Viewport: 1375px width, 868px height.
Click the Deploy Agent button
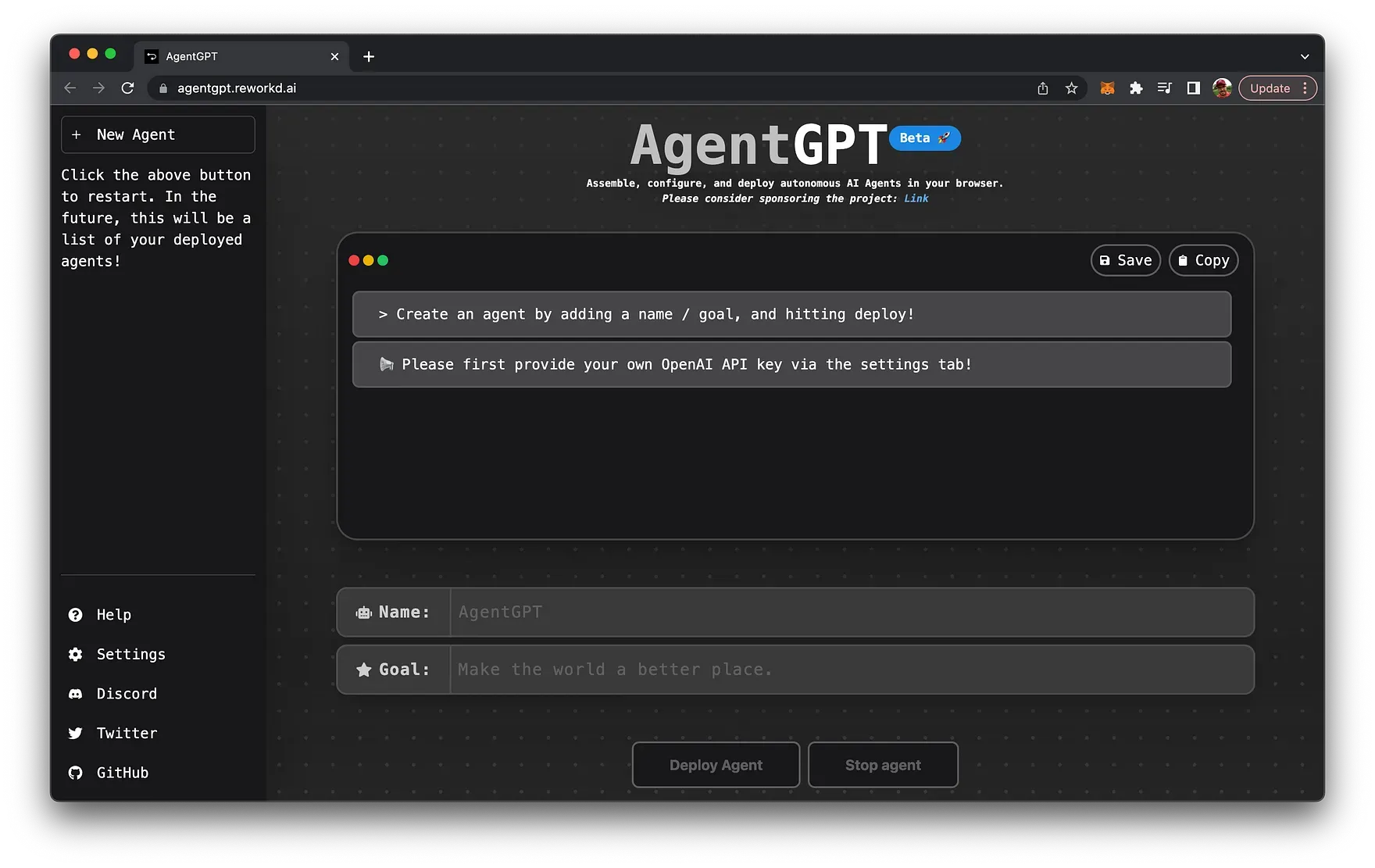click(x=716, y=765)
